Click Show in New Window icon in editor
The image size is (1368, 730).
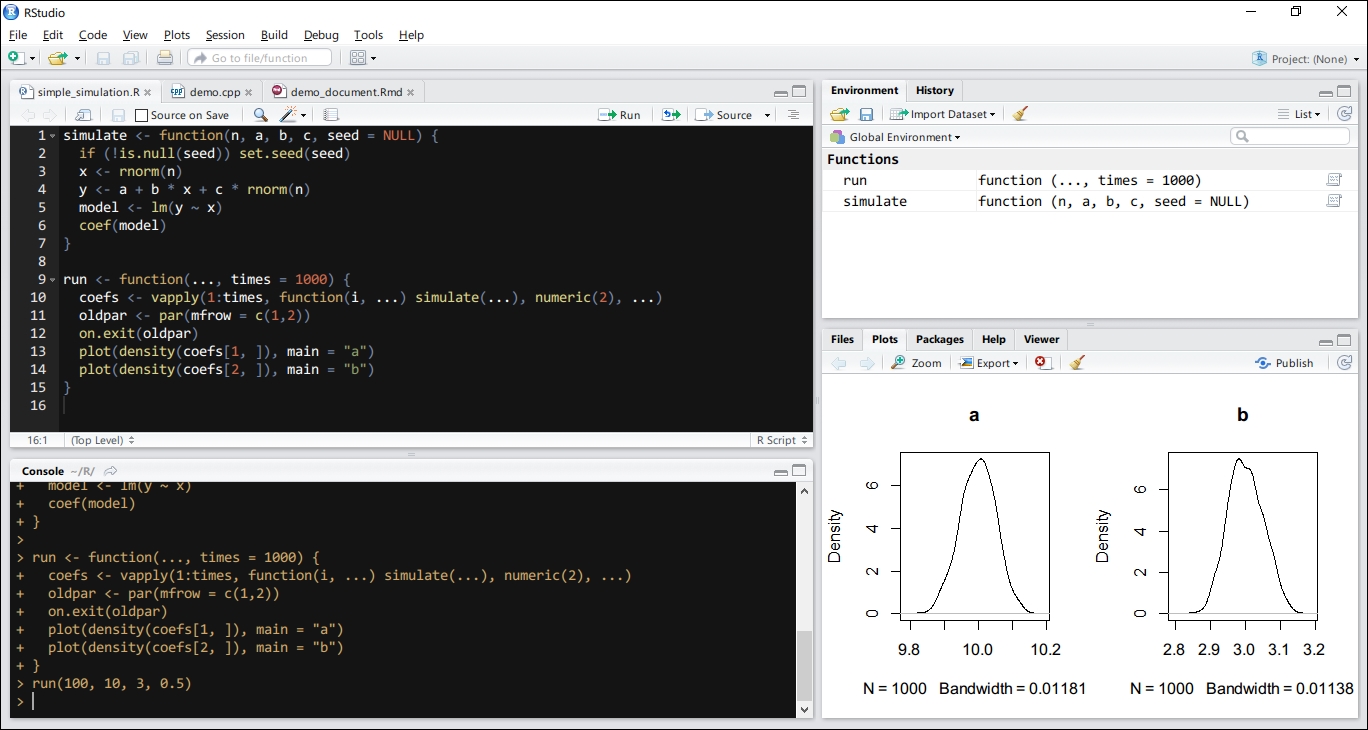84,115
